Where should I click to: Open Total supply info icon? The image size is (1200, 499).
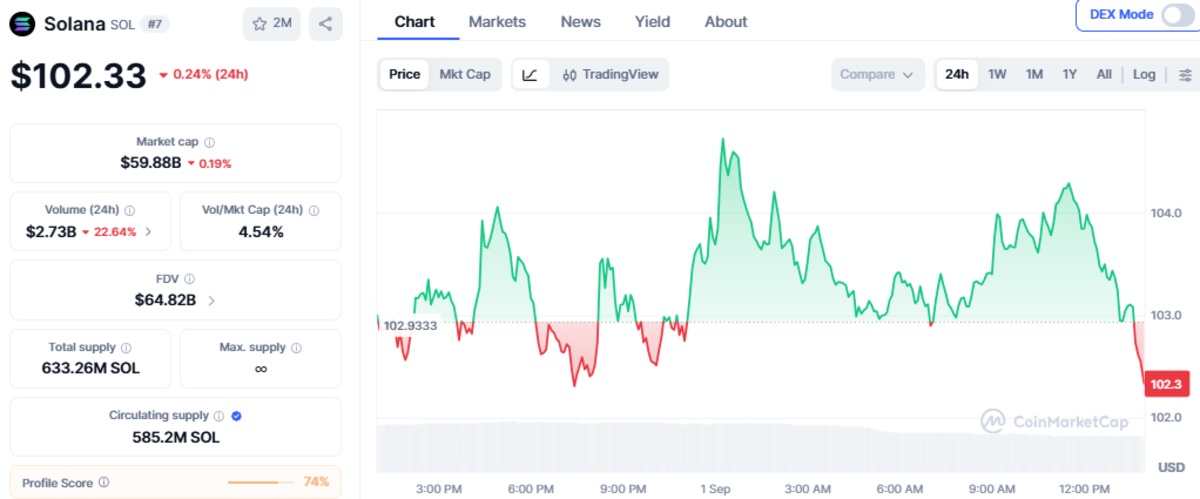coord(126,347)
